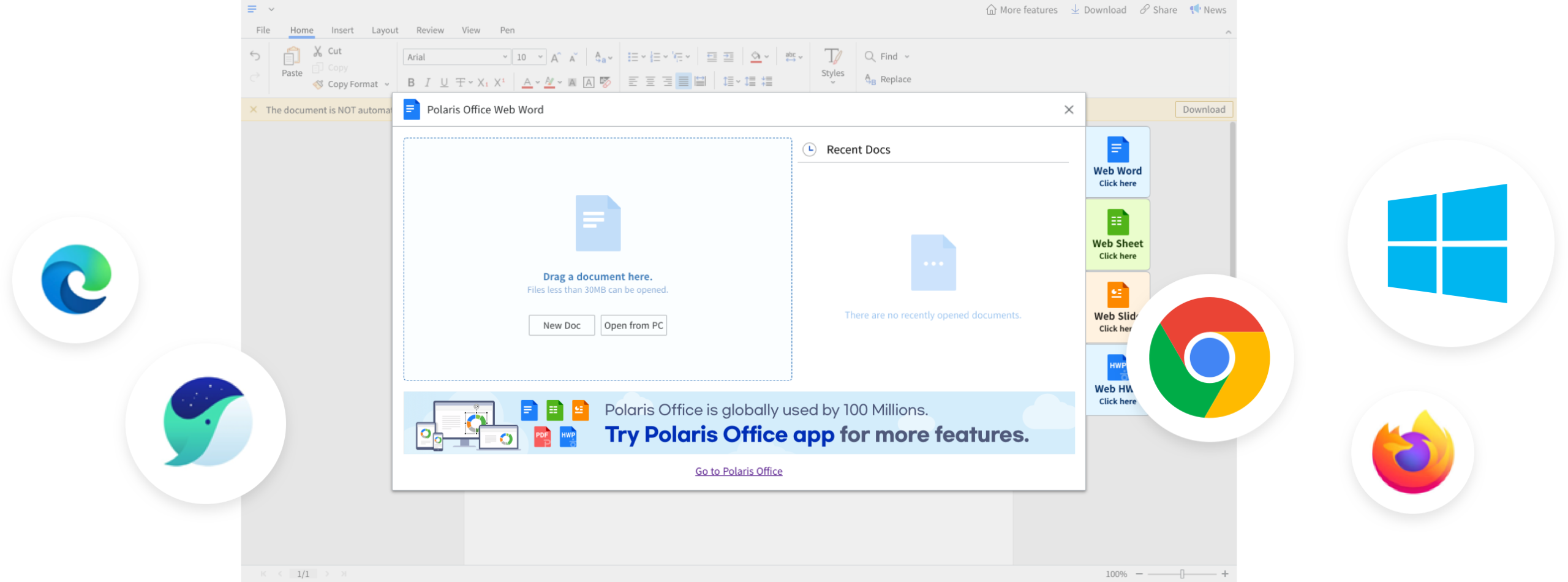
Task: Toggle left text alignment
Action: (x=633, y=81)
